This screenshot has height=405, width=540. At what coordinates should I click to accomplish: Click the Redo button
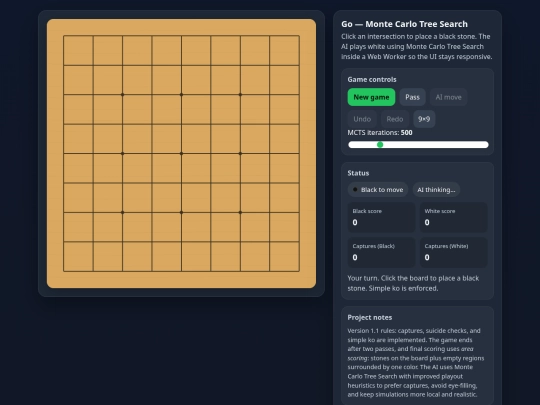click(x=395, y=119)
